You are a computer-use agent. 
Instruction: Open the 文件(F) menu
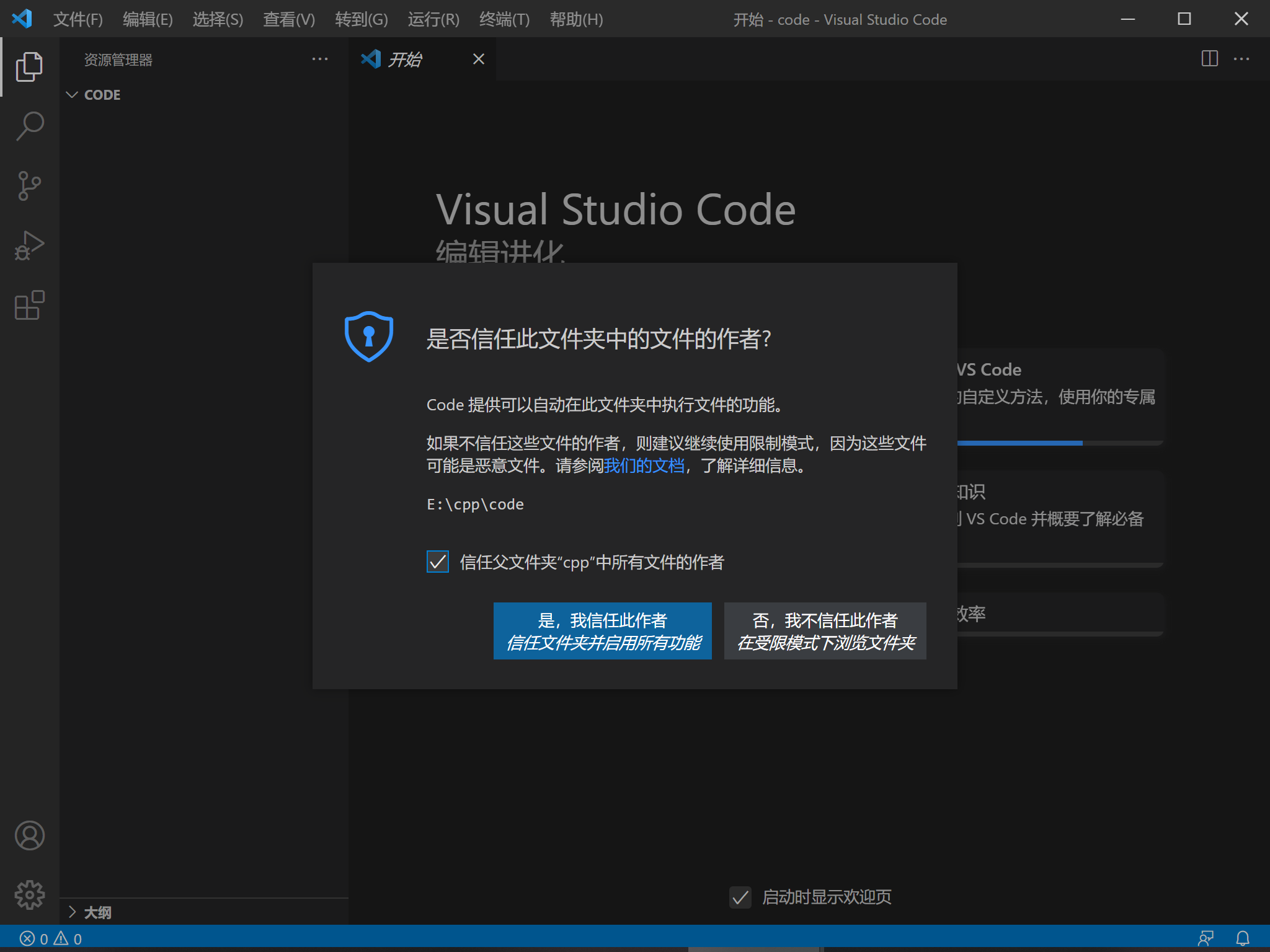(78, 19)
